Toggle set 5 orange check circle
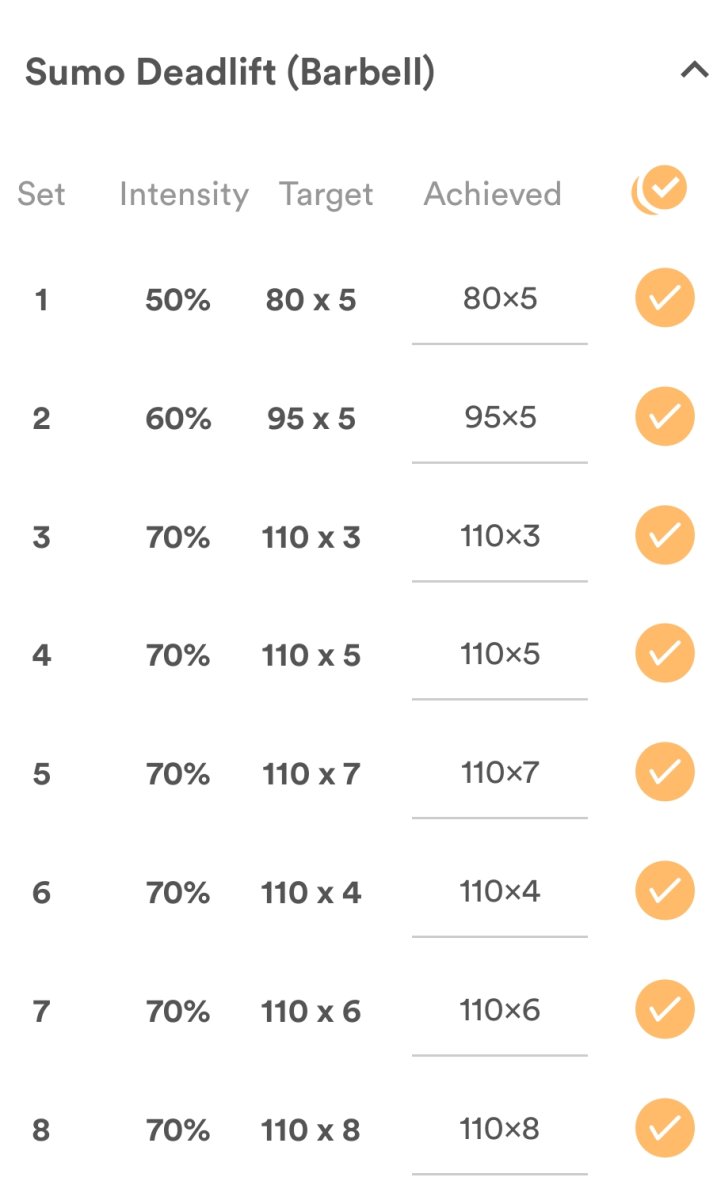 (x=664, y=772)
